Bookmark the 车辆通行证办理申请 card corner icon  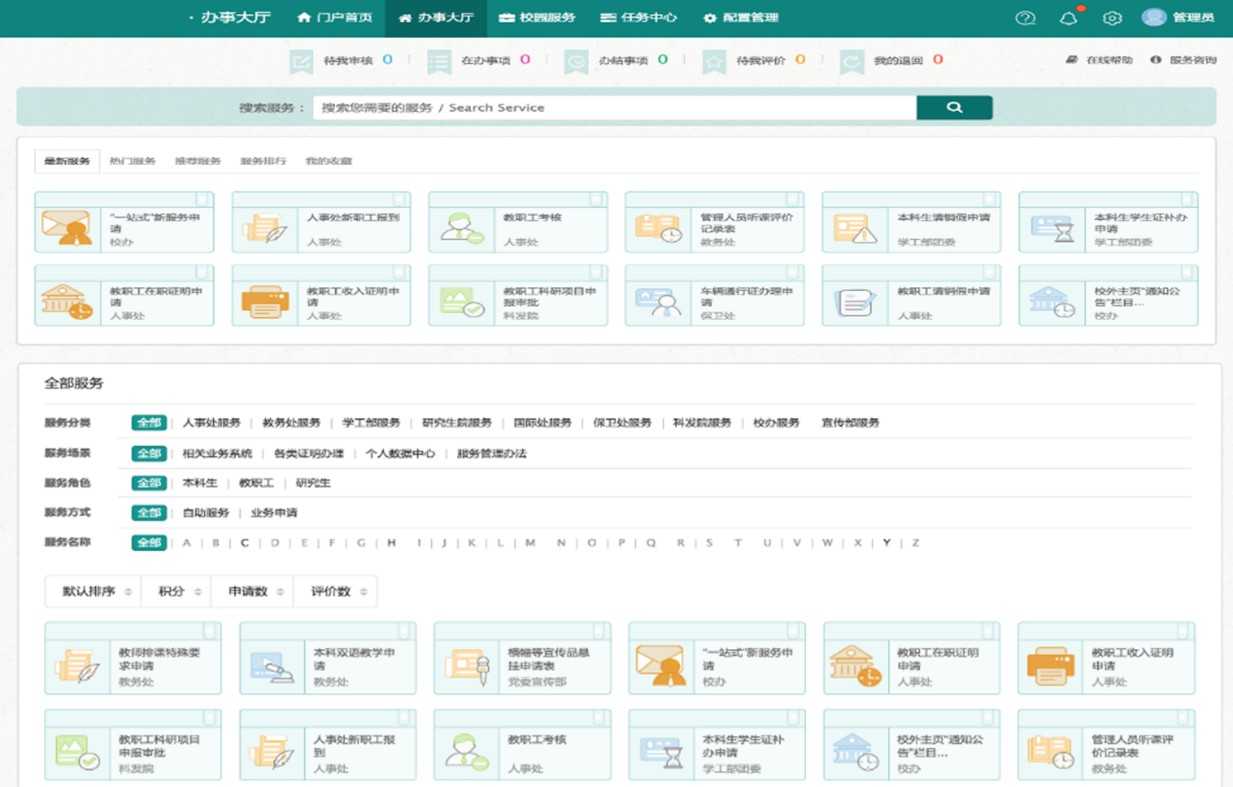[x=792, y=272]
